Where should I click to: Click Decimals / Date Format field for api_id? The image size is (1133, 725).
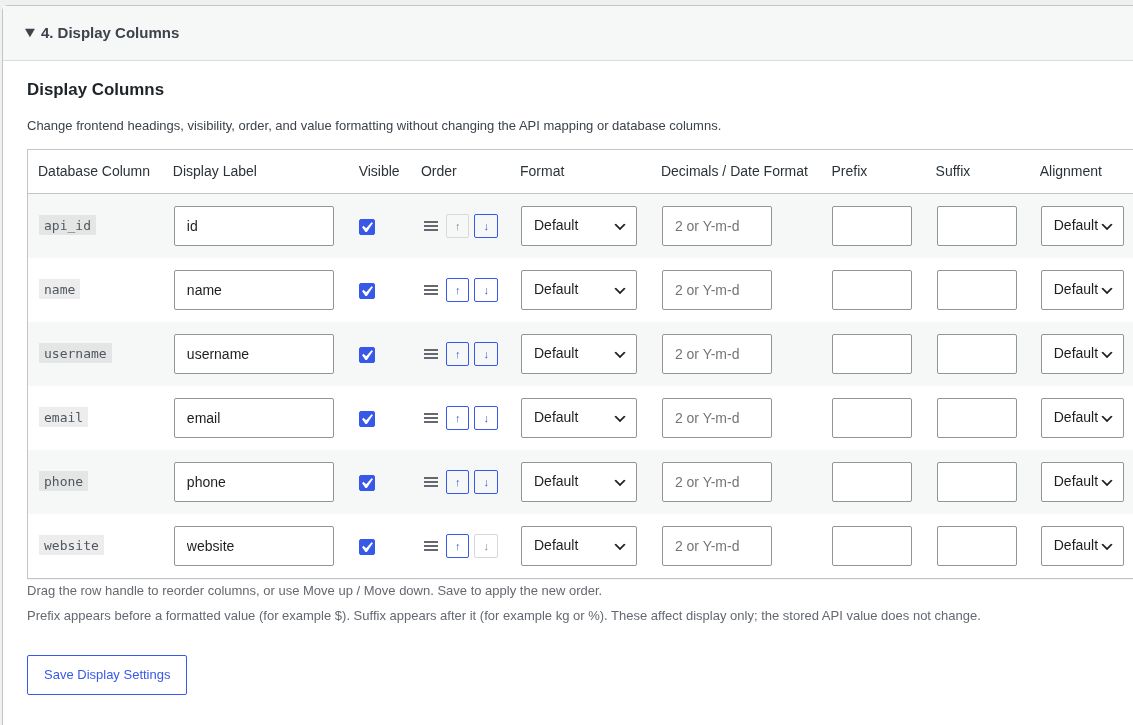(x=717, y=226)
